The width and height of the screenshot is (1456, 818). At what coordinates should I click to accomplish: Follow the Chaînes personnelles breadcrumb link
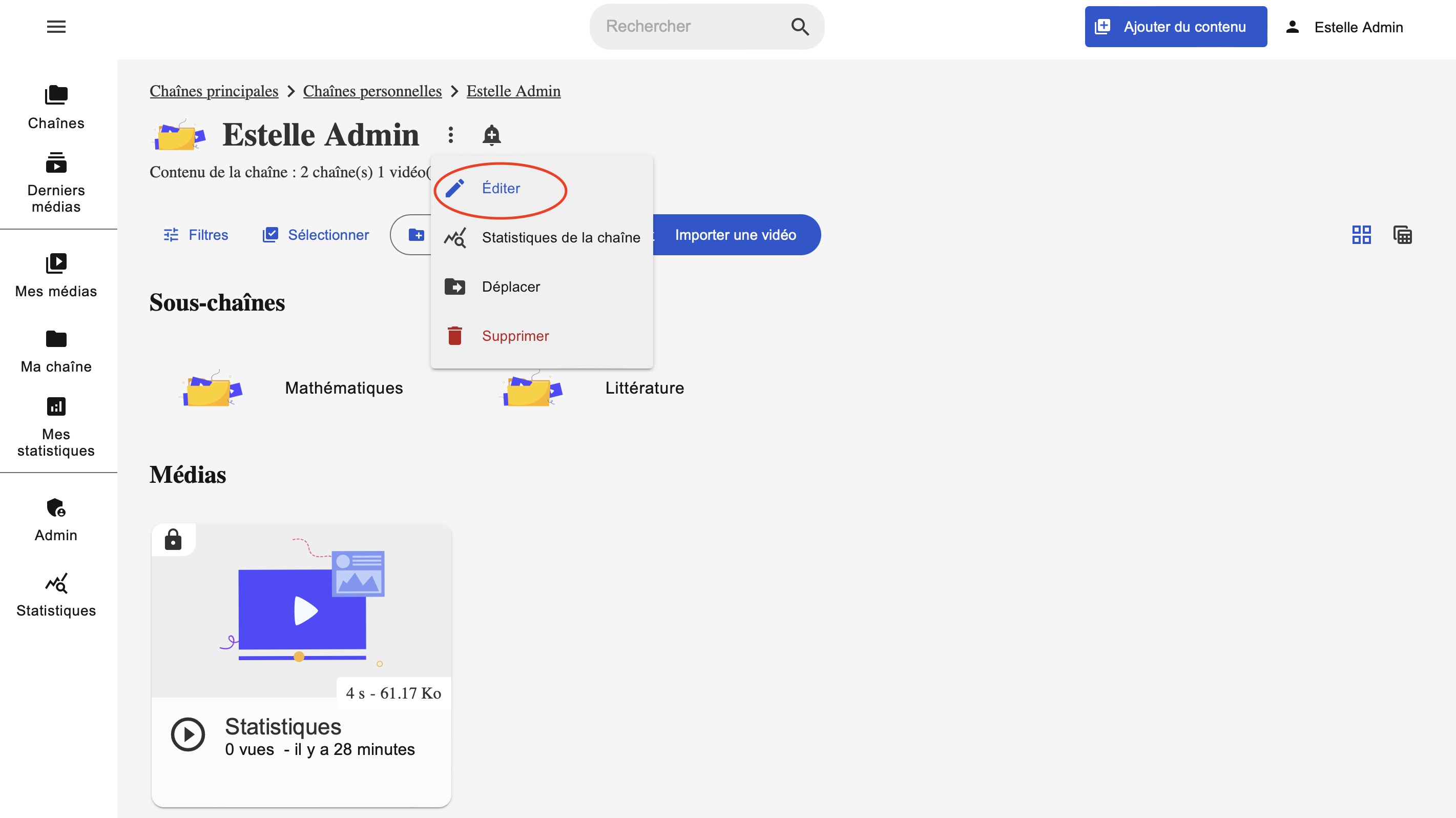point(372,91)
